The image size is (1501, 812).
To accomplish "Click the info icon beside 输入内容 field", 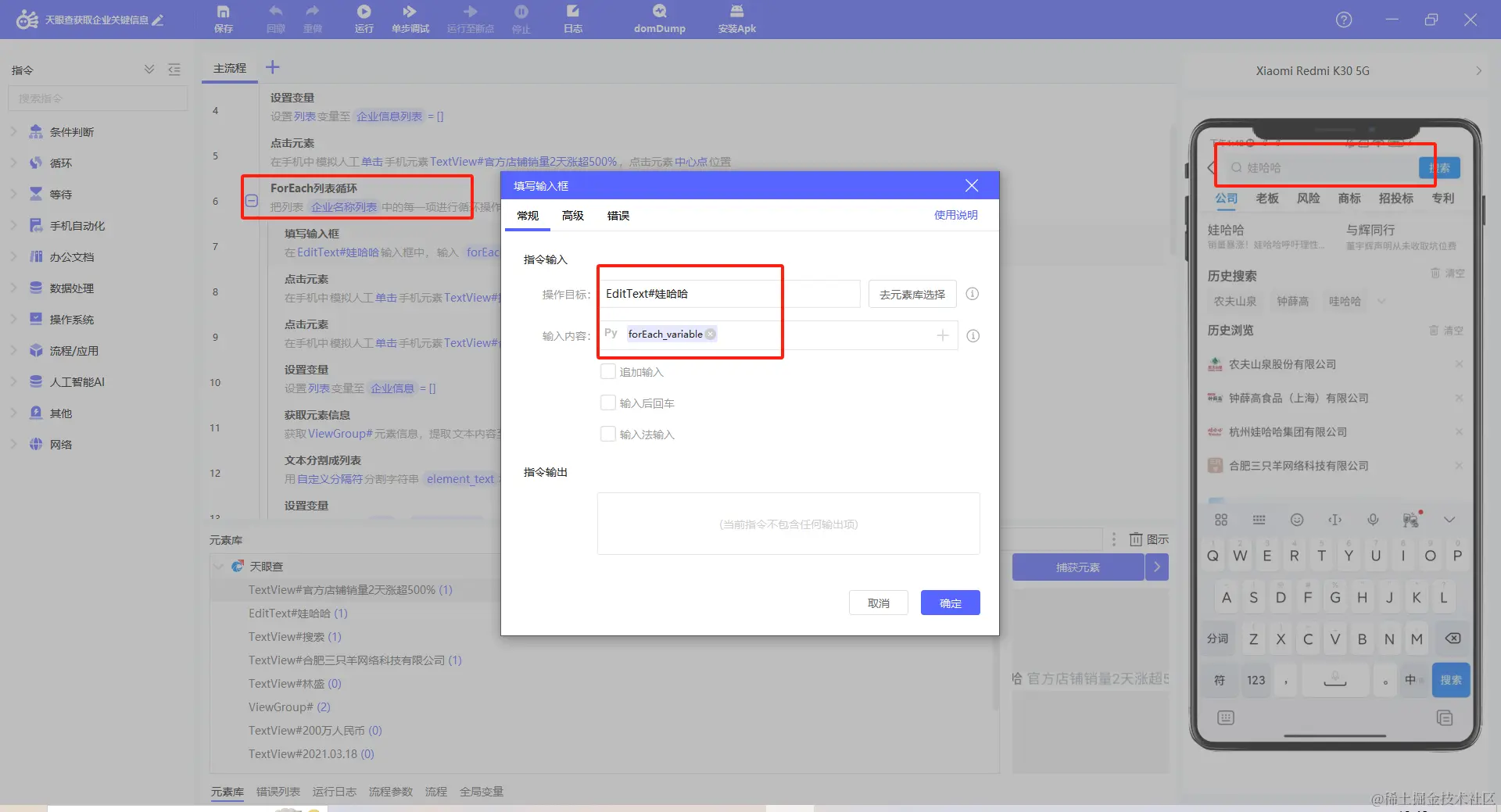I will coord(973,336).
